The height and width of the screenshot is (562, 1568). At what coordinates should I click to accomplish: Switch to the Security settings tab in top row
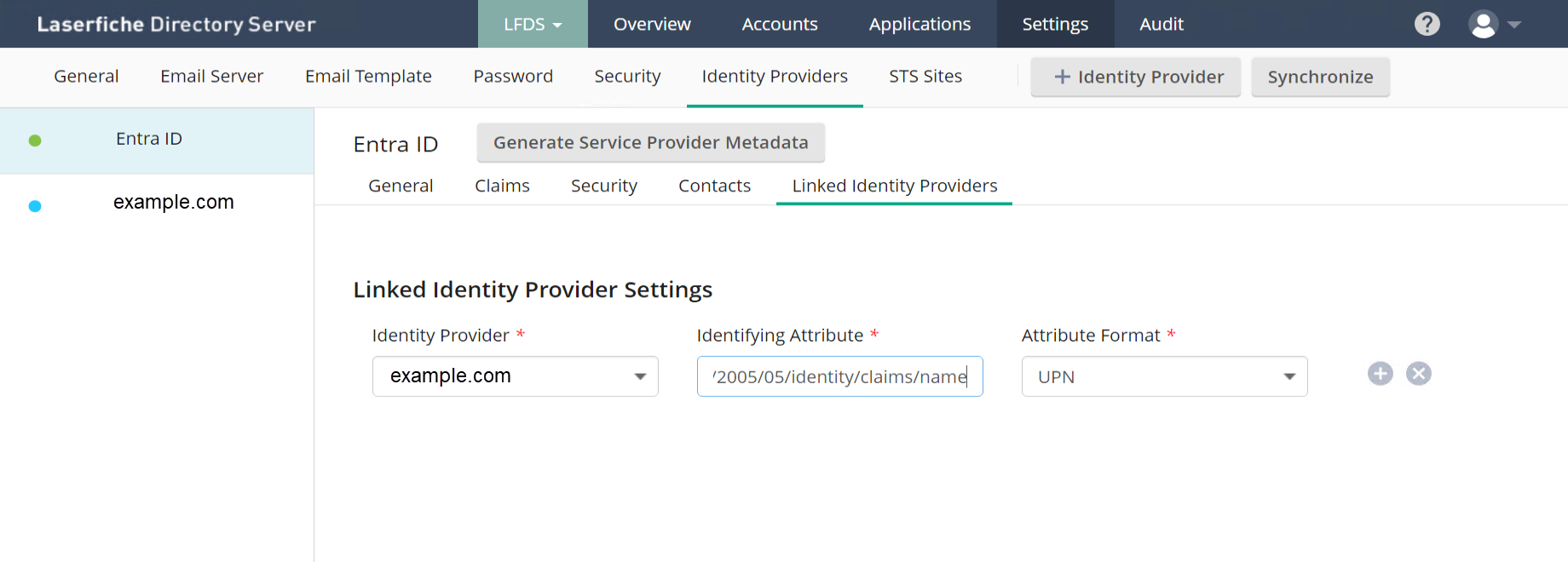pyautogui.click(x=627, y=77)
